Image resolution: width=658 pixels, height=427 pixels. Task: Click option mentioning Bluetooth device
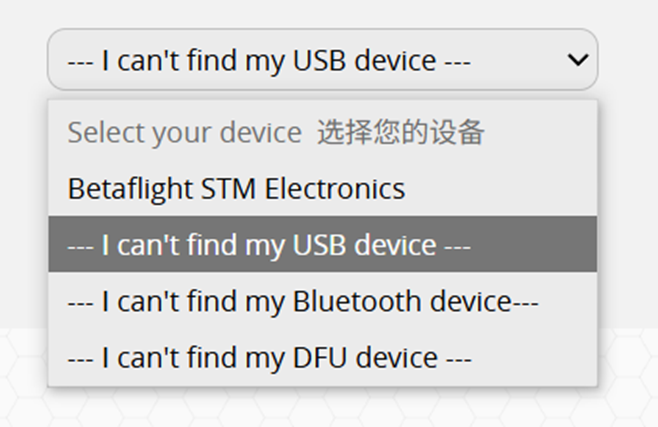click(322, 300)
